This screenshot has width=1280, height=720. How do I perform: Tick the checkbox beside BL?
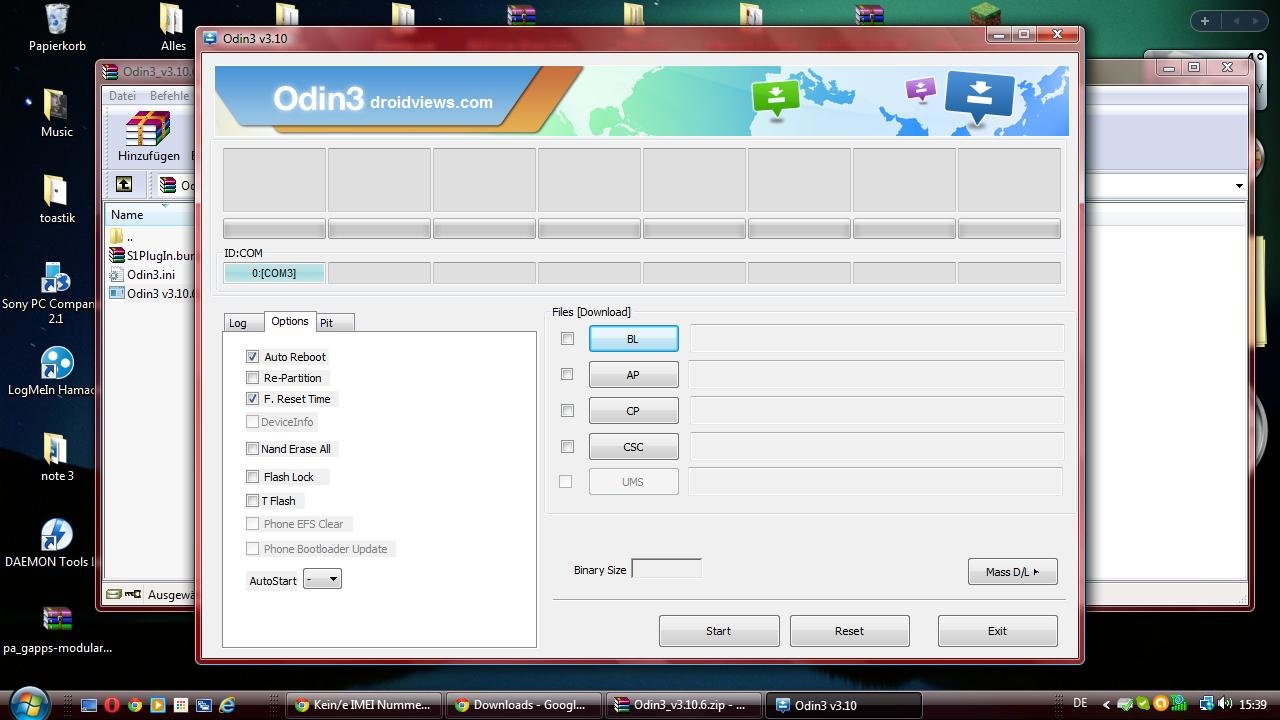567,339
